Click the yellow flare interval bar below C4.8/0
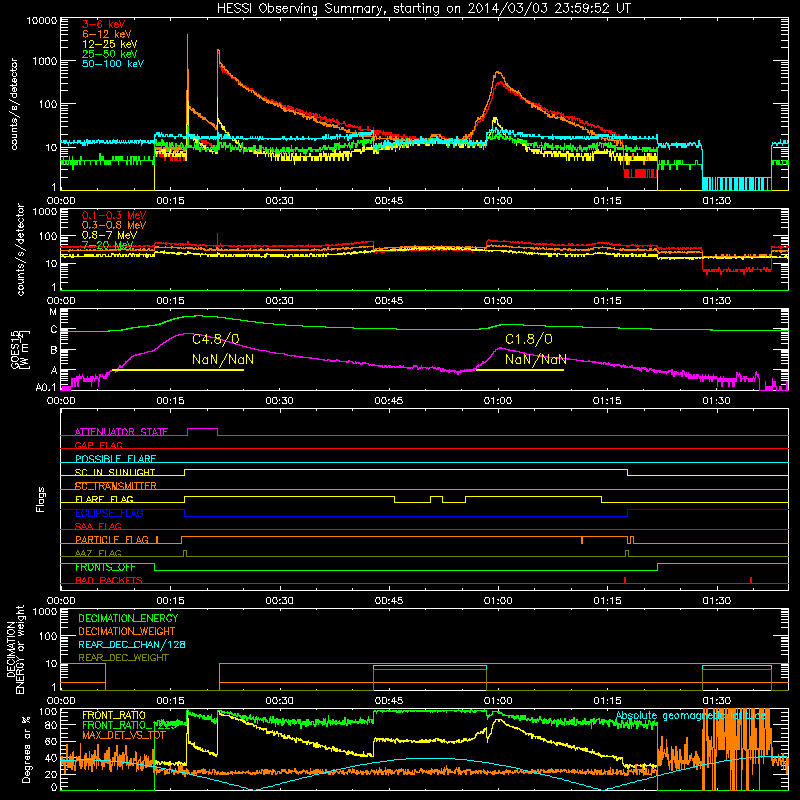This screenshot has height=800, width=800. pyautogui.click(x=178, y=370)
